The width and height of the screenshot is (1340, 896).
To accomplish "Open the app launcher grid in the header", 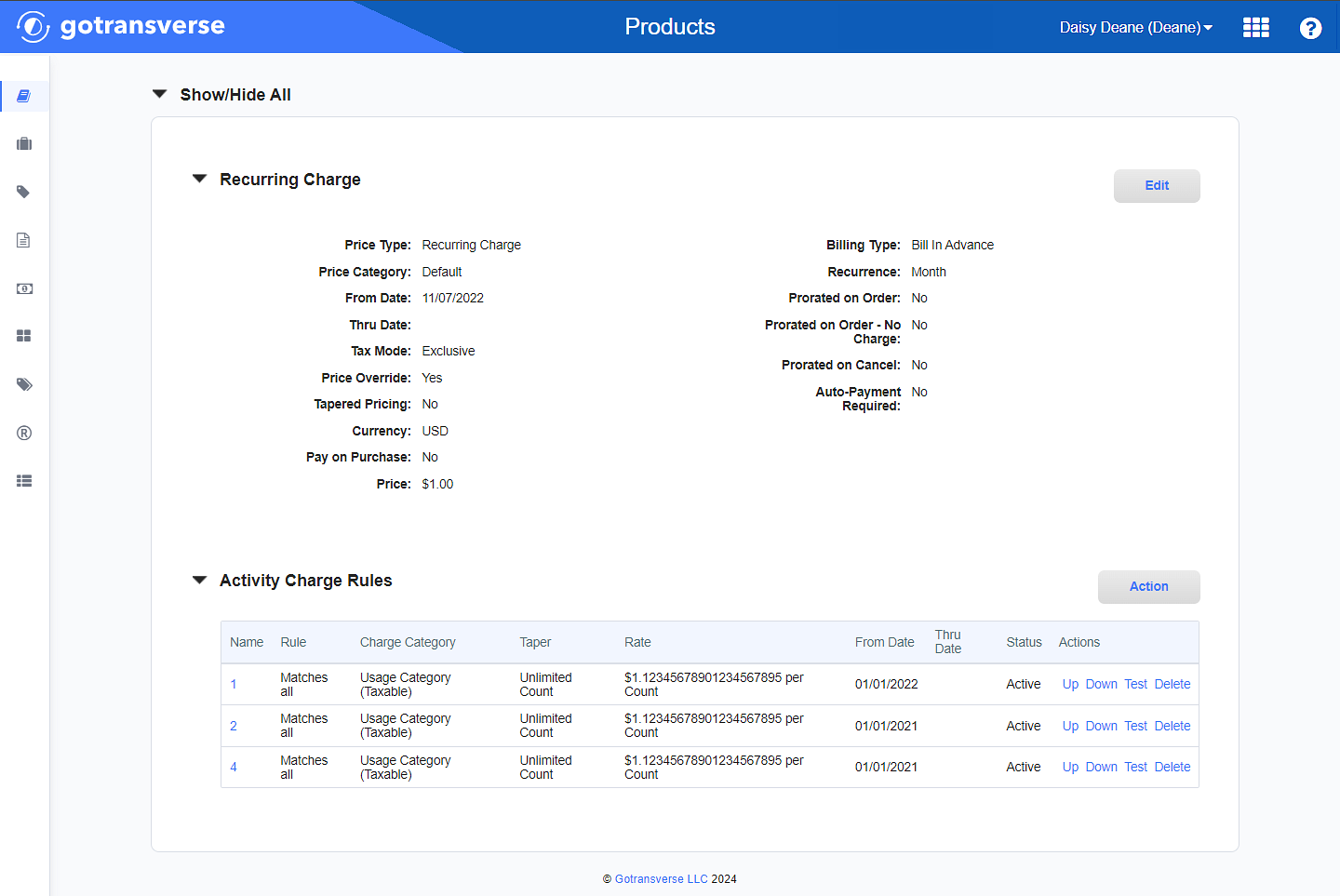I will pyautogui.click(x=1256, y=27).
